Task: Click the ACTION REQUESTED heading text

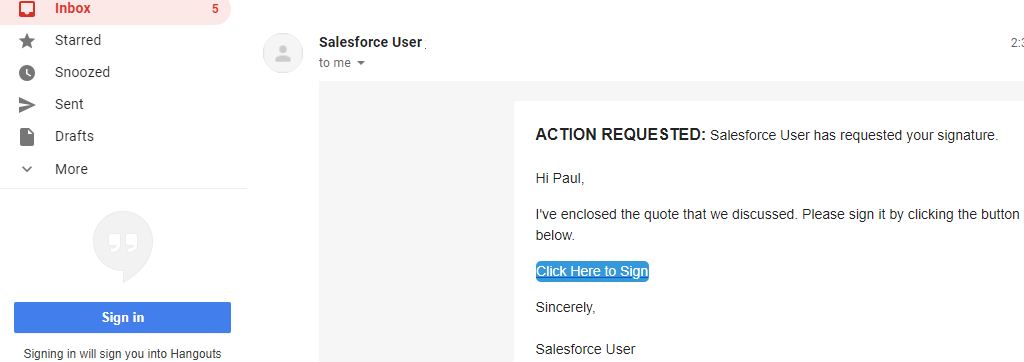Action: tap(620, 135)
